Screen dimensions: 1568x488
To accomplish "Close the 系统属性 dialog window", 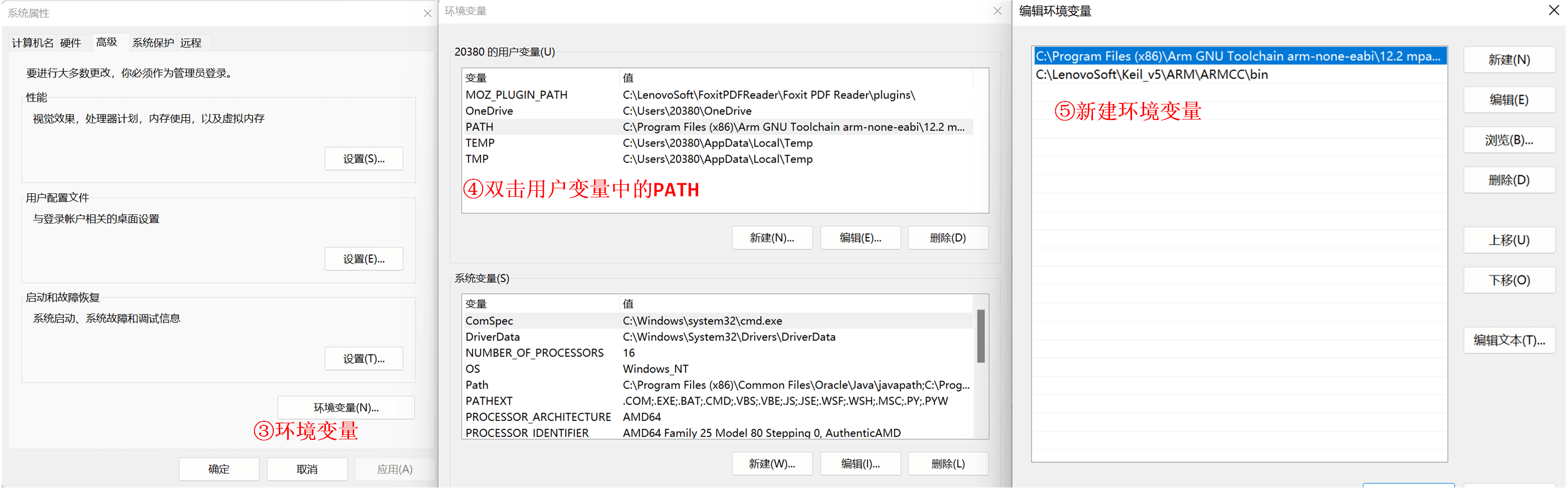I will (427, 14).
